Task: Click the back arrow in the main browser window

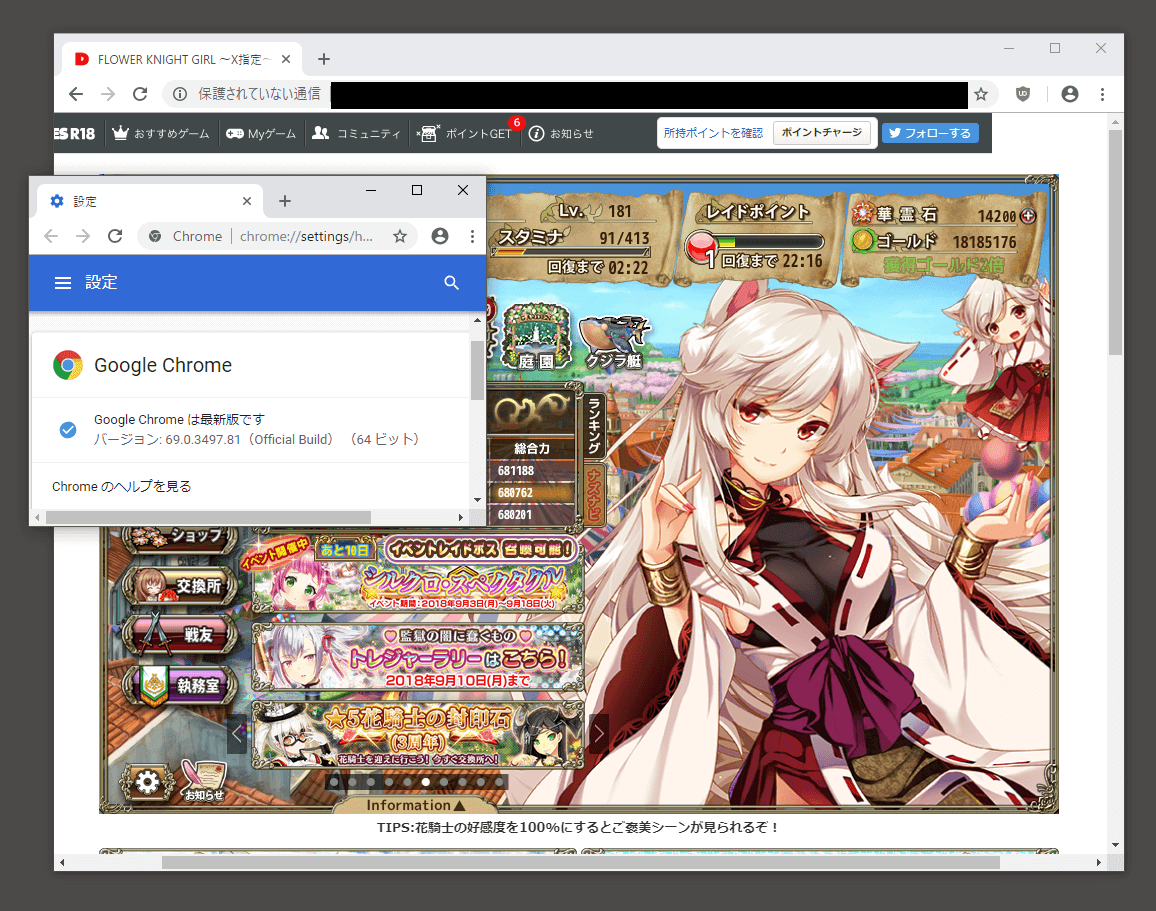Action: tap(76, 94)
